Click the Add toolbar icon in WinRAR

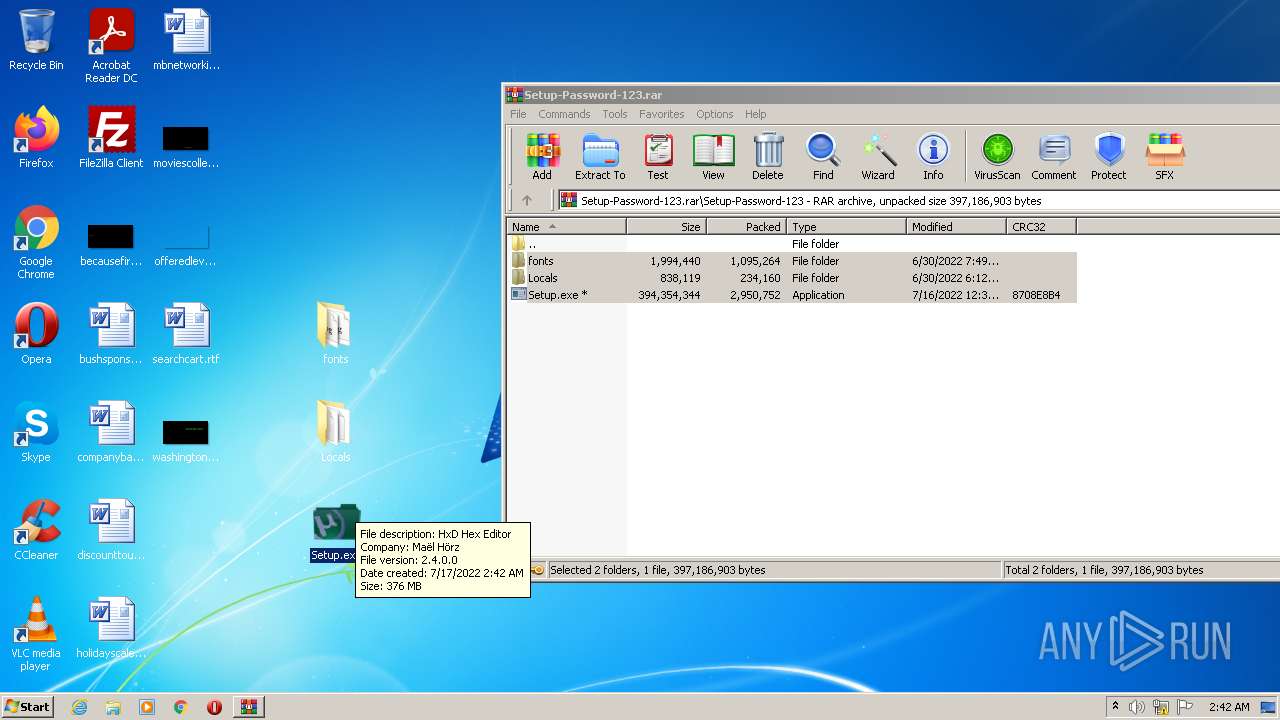pos(542,157)
